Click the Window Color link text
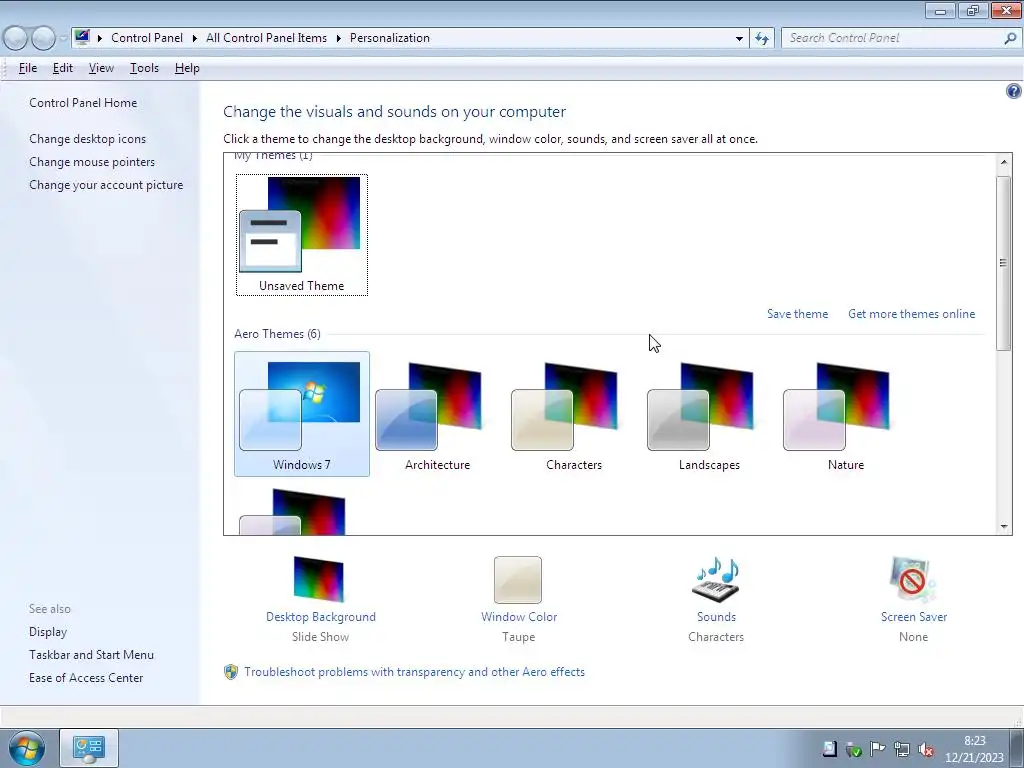1024x768 pixels. (519, 616)
